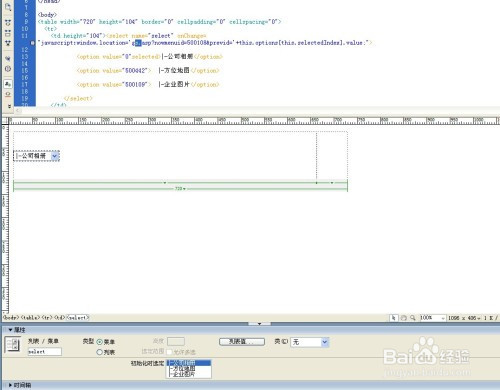Click the column width marker arrow on green bar
Screen dimensions: 500x390
tap(165, 183)
